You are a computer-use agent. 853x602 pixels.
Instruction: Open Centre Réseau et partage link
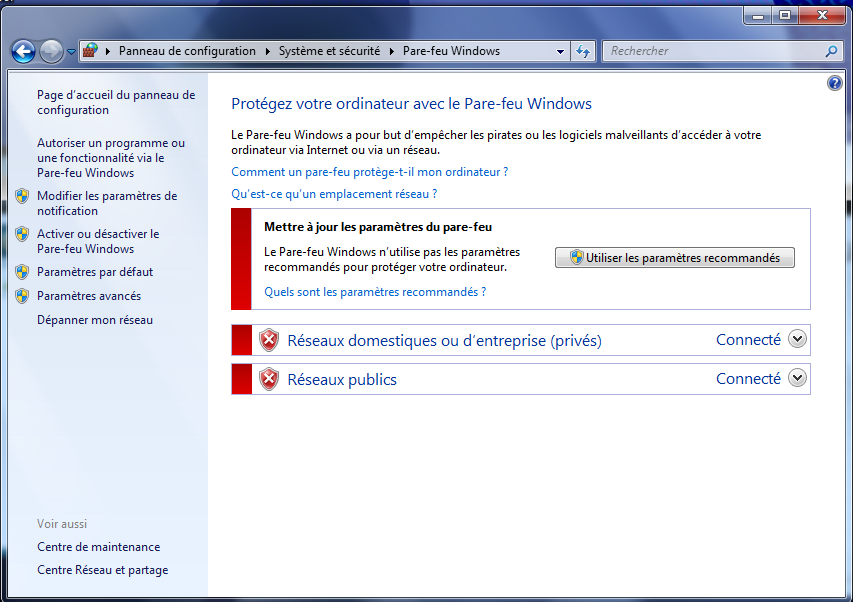click(102, 570)
